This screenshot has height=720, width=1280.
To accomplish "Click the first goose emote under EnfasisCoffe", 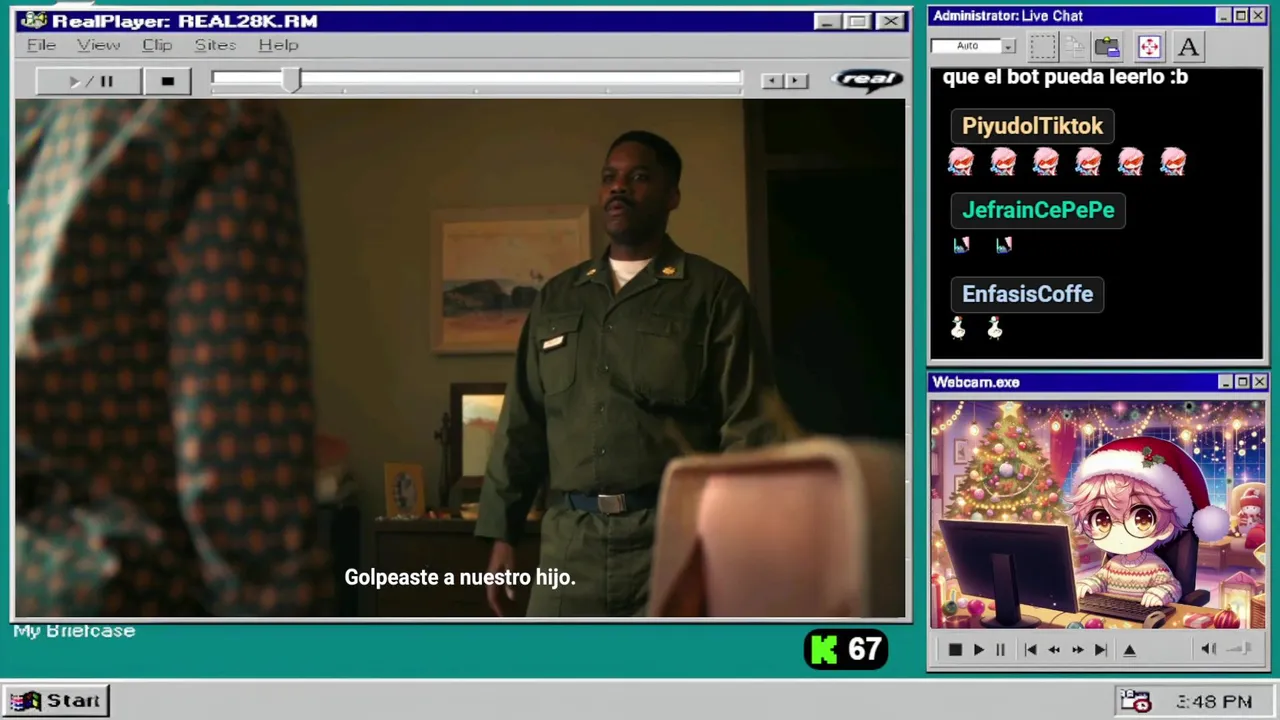I will pyautogui.click(x=958, y=328).
